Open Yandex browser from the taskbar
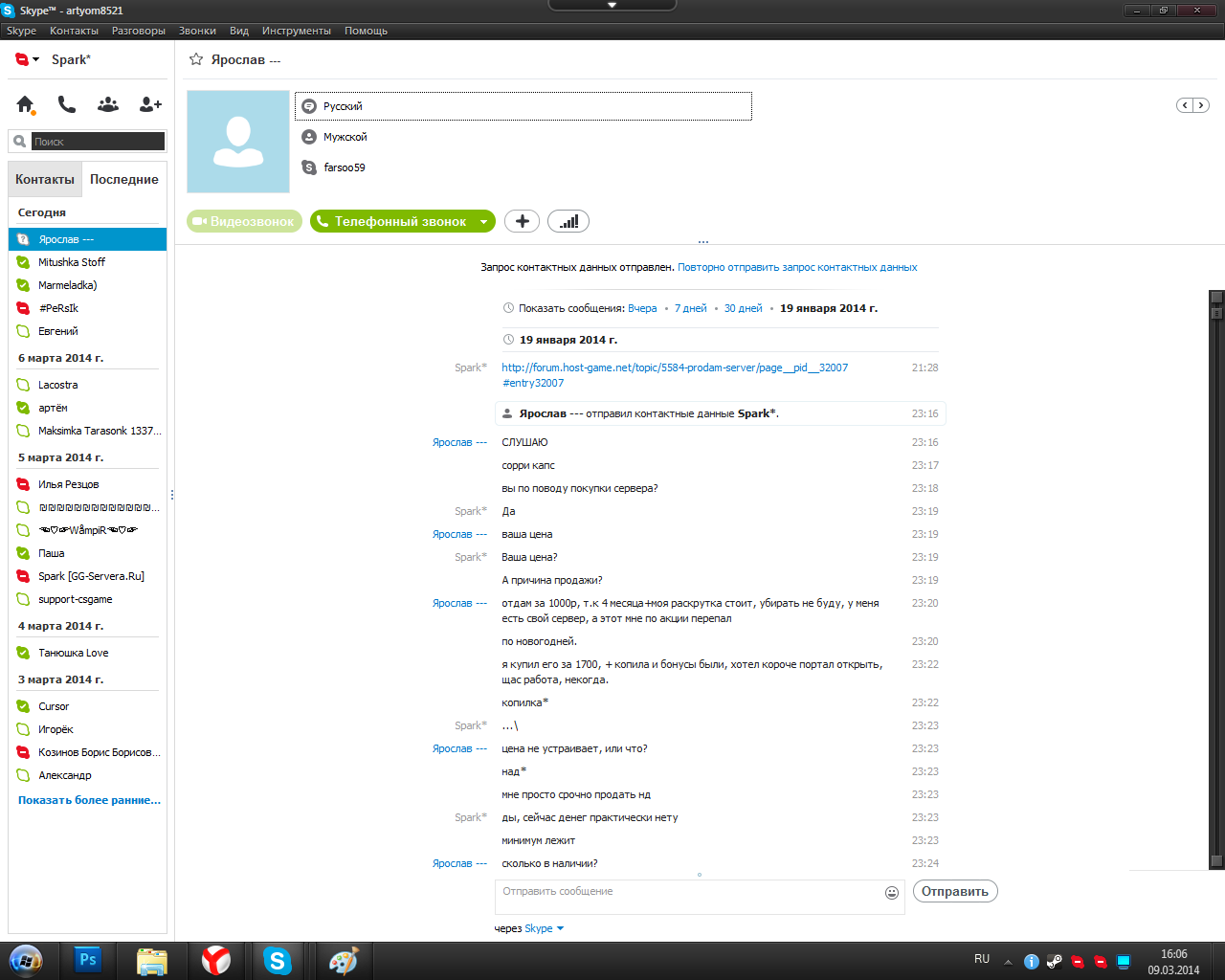The height and width of the screenshot is (980, 1225). [216, 960]
